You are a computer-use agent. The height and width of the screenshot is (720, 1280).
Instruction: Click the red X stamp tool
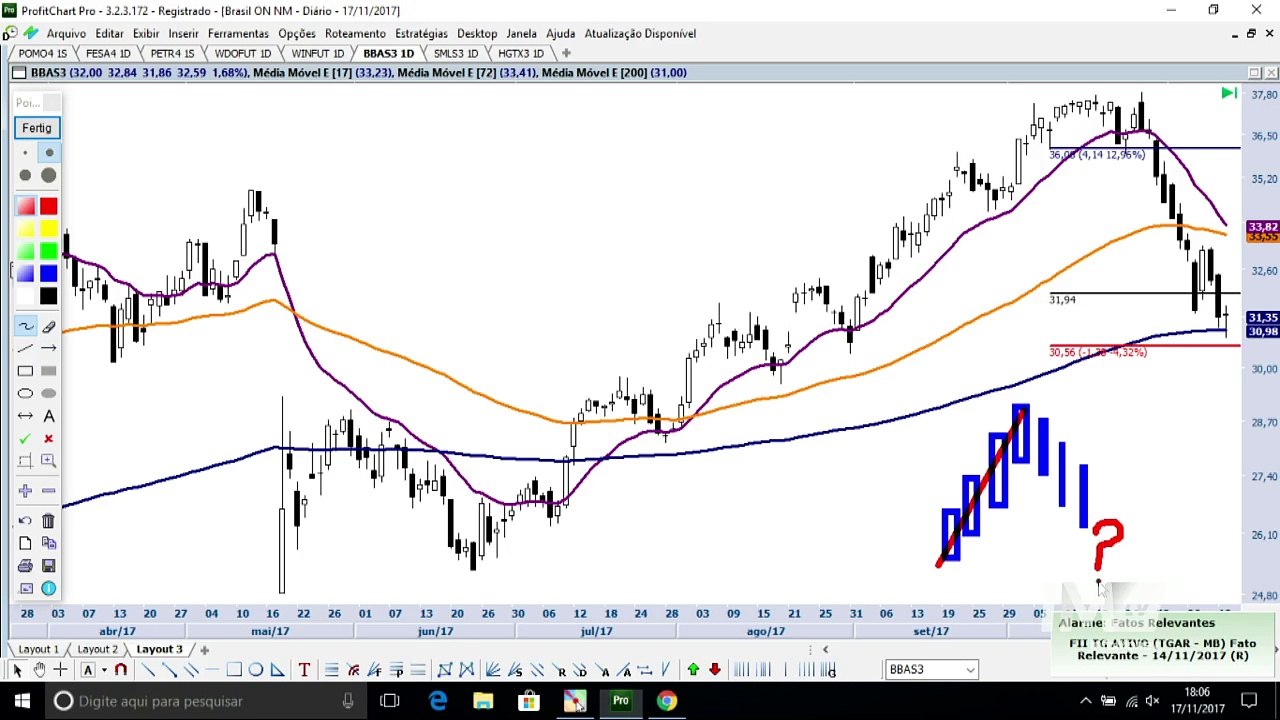pyautogui.click(x=48, y=439)
